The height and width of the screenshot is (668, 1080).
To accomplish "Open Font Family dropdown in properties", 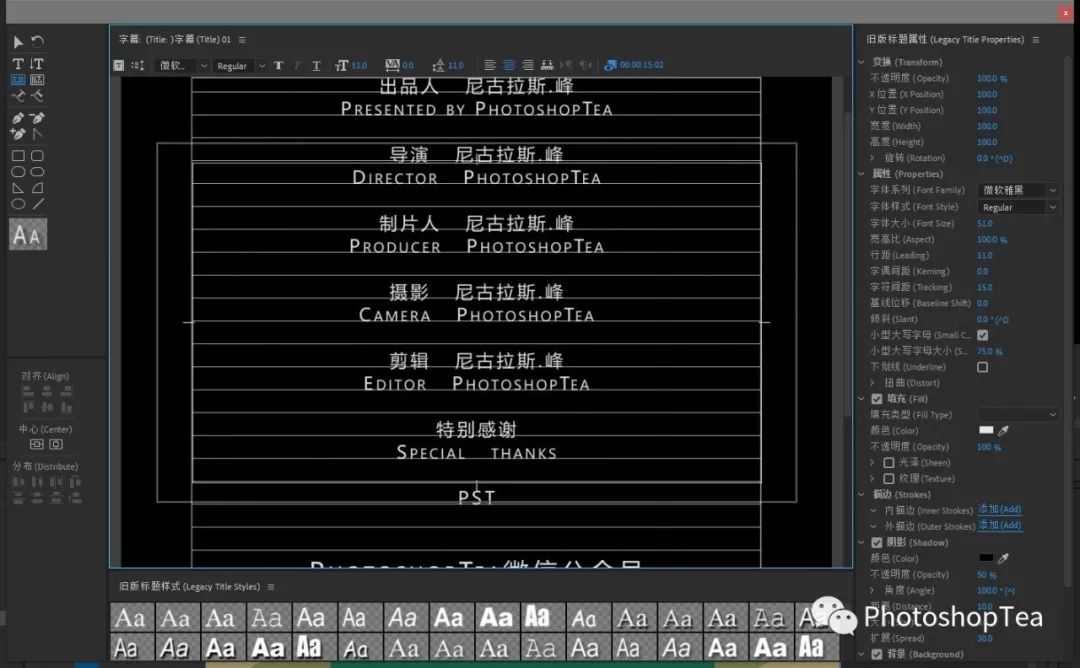I will pos(1019,190).
